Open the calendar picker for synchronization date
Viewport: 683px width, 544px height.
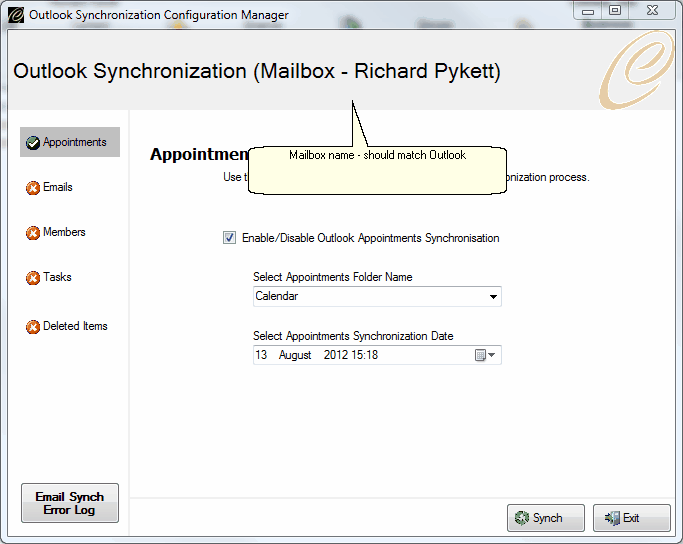tap(485, 355)
